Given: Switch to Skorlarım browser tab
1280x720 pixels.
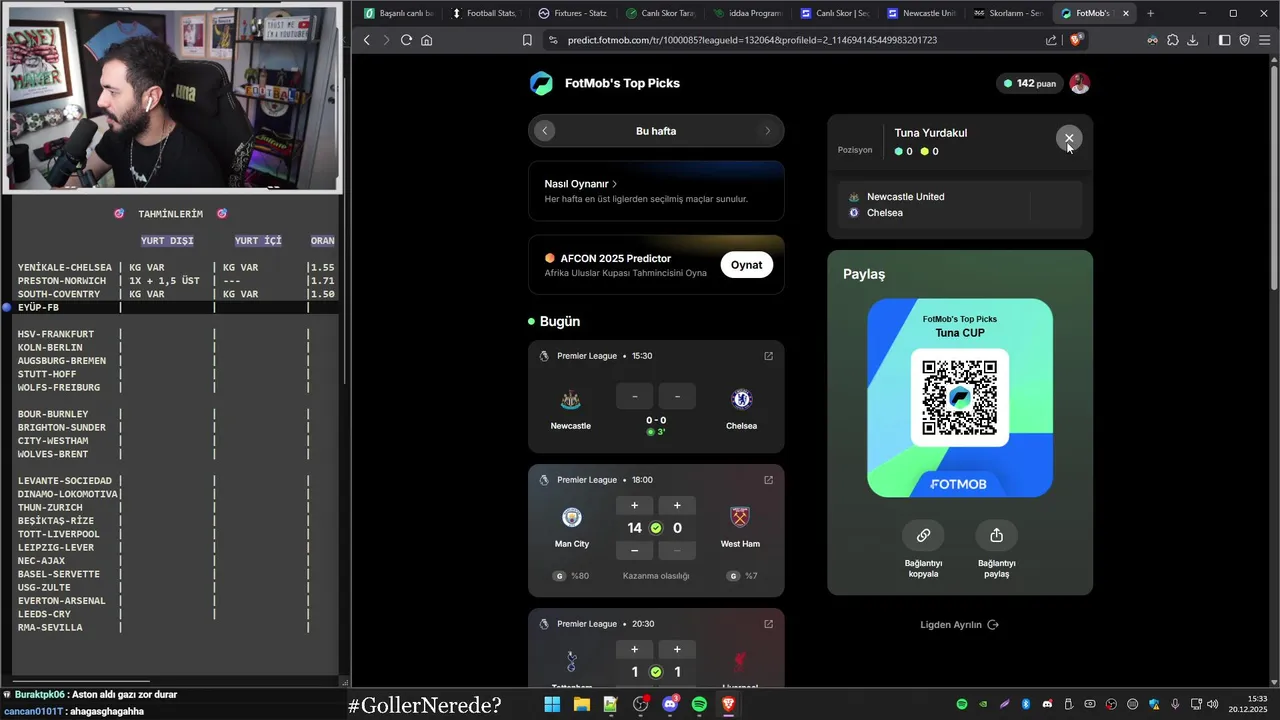Looking at the screenshot, I should tap(1008, 13).
